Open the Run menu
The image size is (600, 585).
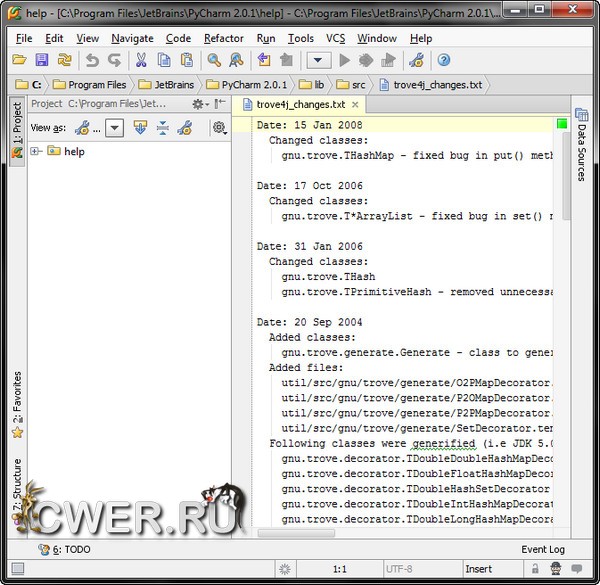[266, 38]
